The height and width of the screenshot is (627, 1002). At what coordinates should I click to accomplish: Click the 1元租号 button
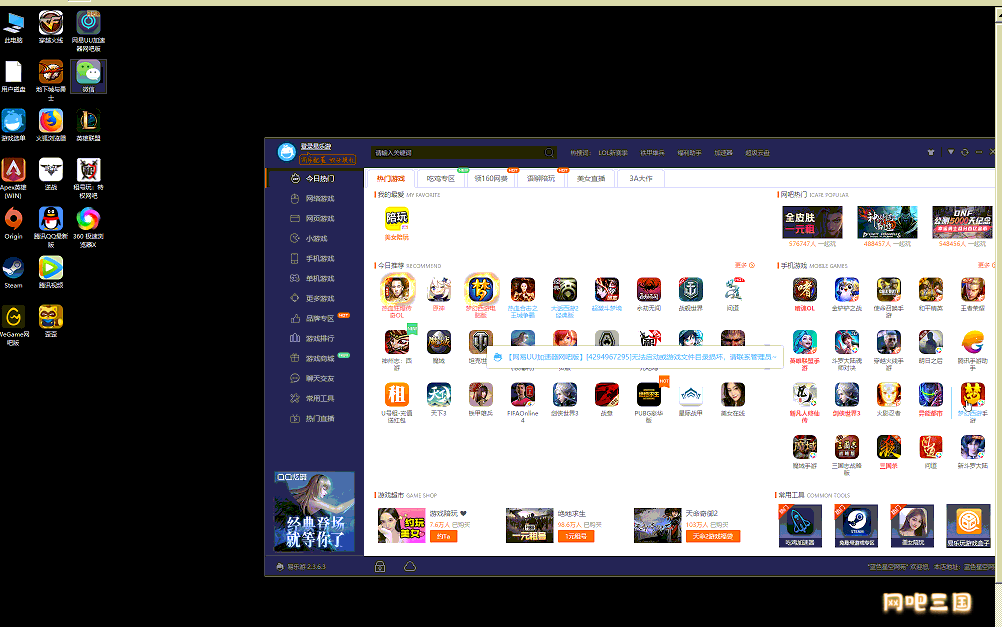[576, 537]
